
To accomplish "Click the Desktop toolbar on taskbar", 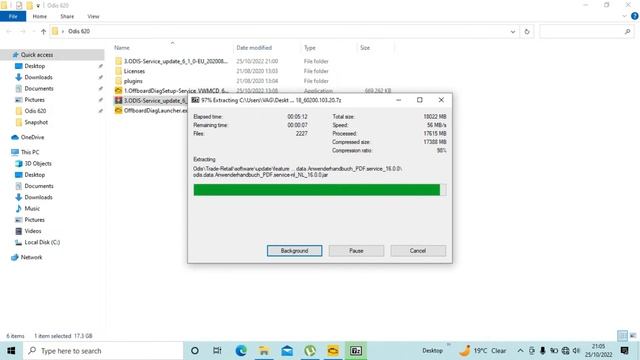I will (433, 351).
